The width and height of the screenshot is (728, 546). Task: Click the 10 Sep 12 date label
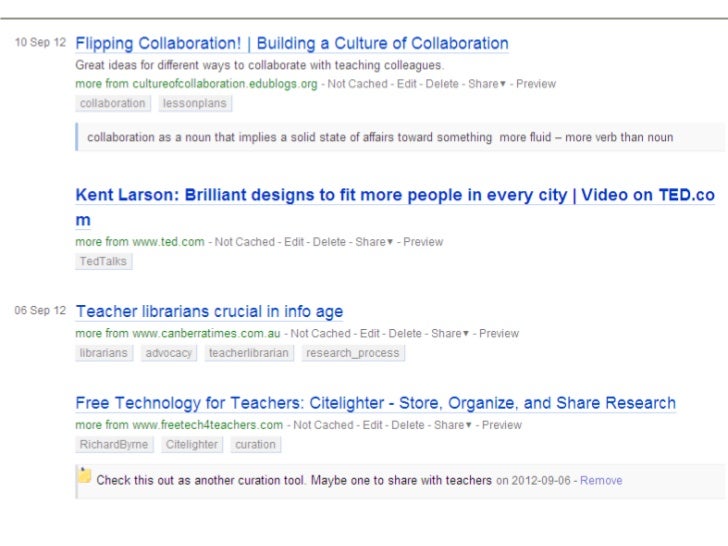pyautogui.click(x=40, y=42)
